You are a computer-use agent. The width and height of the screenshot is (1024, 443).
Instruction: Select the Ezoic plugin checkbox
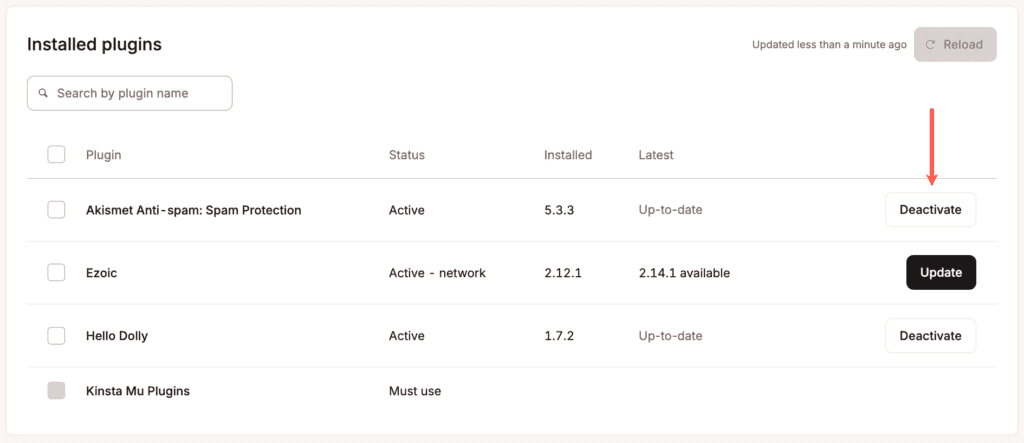coord(57,273)
